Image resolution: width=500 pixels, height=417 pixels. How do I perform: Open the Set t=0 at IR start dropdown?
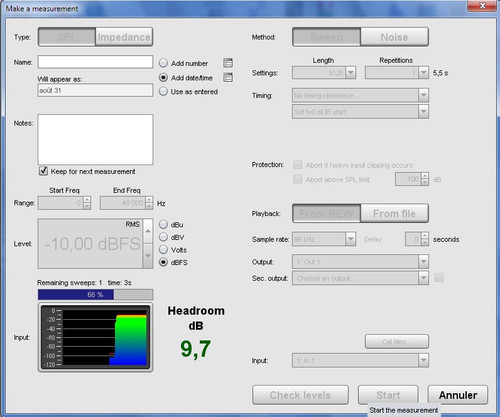tap(360, 112)
